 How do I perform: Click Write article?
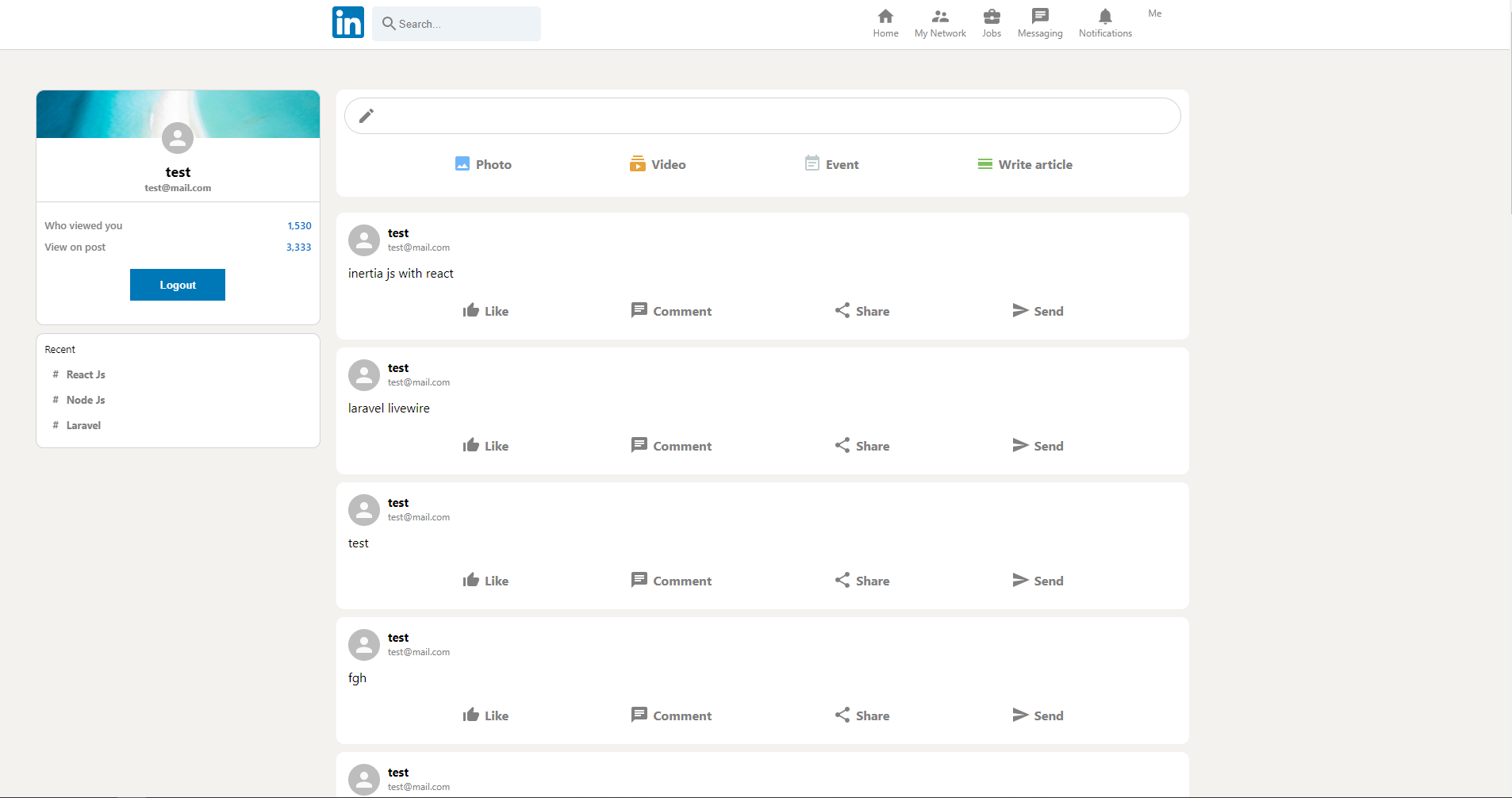point(1025,164)
